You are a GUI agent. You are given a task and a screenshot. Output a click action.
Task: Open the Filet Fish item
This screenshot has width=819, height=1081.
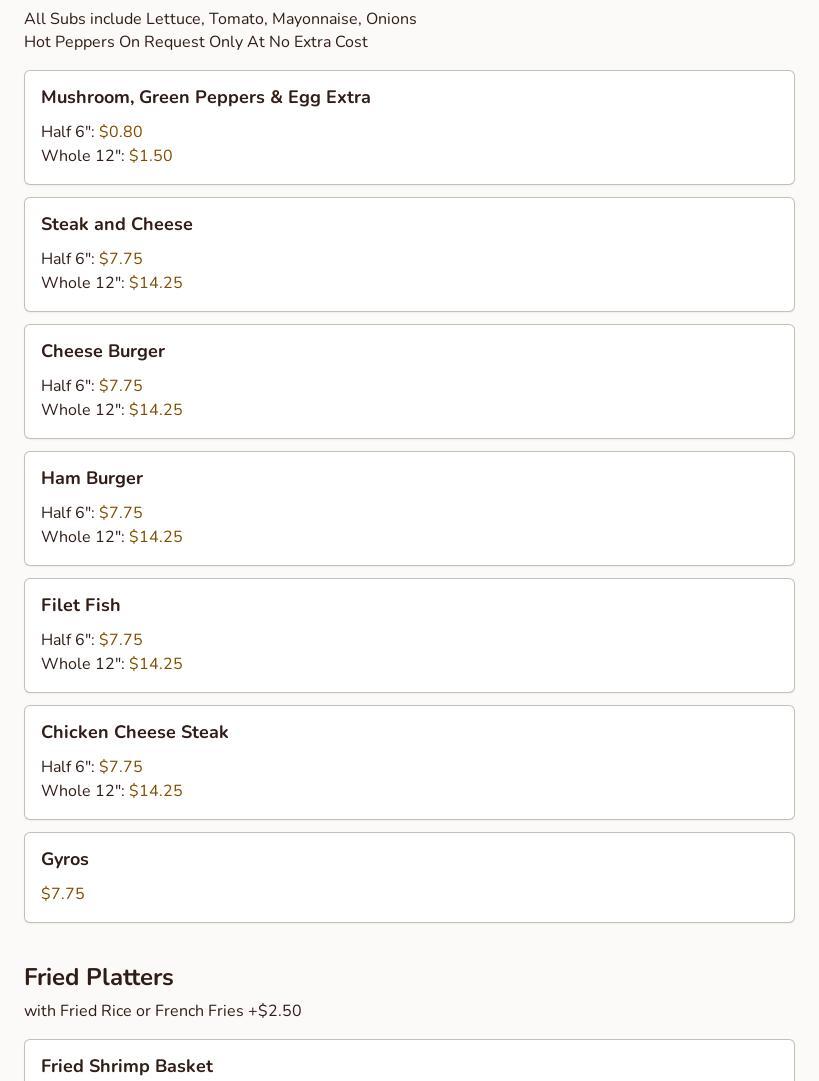81,605
